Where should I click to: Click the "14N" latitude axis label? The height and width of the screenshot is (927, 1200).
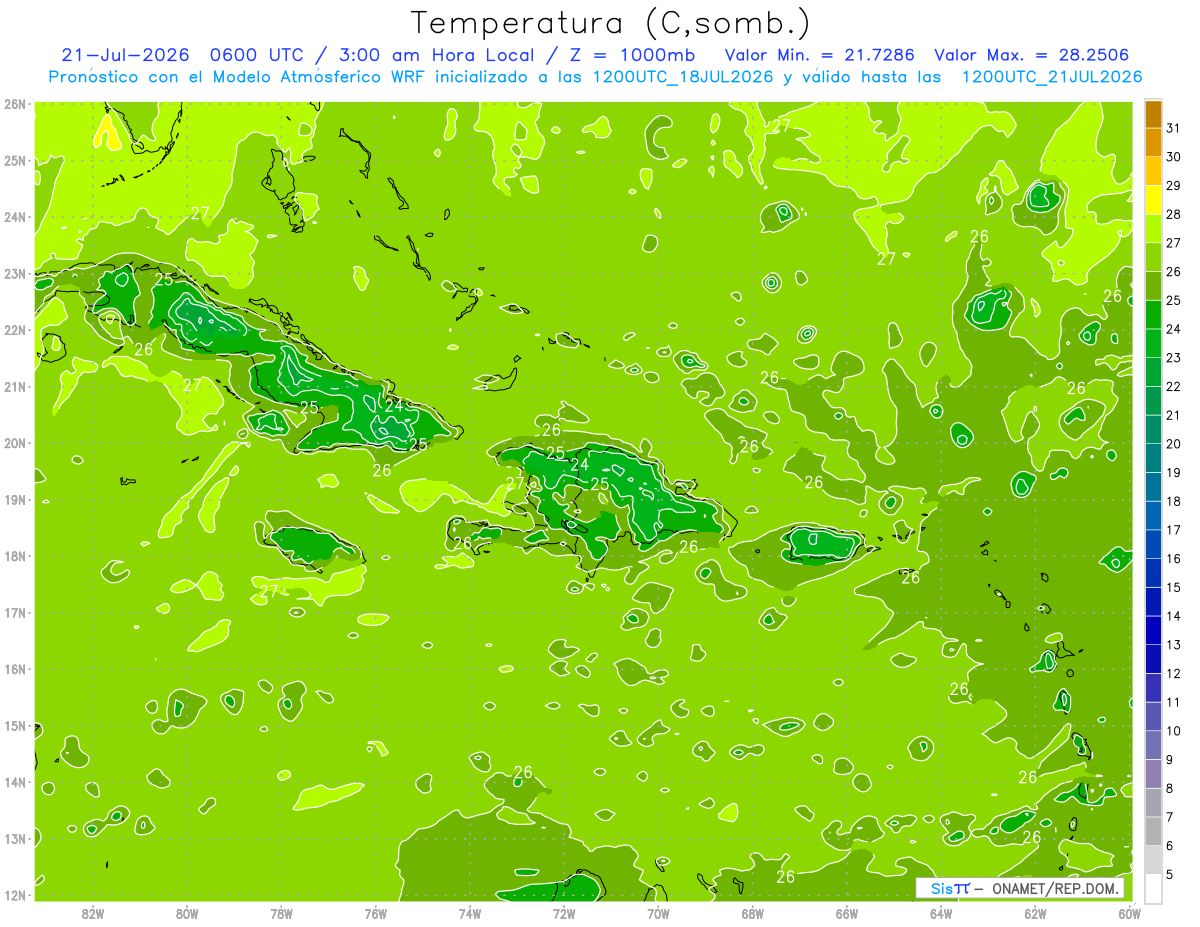pos(15,782)
